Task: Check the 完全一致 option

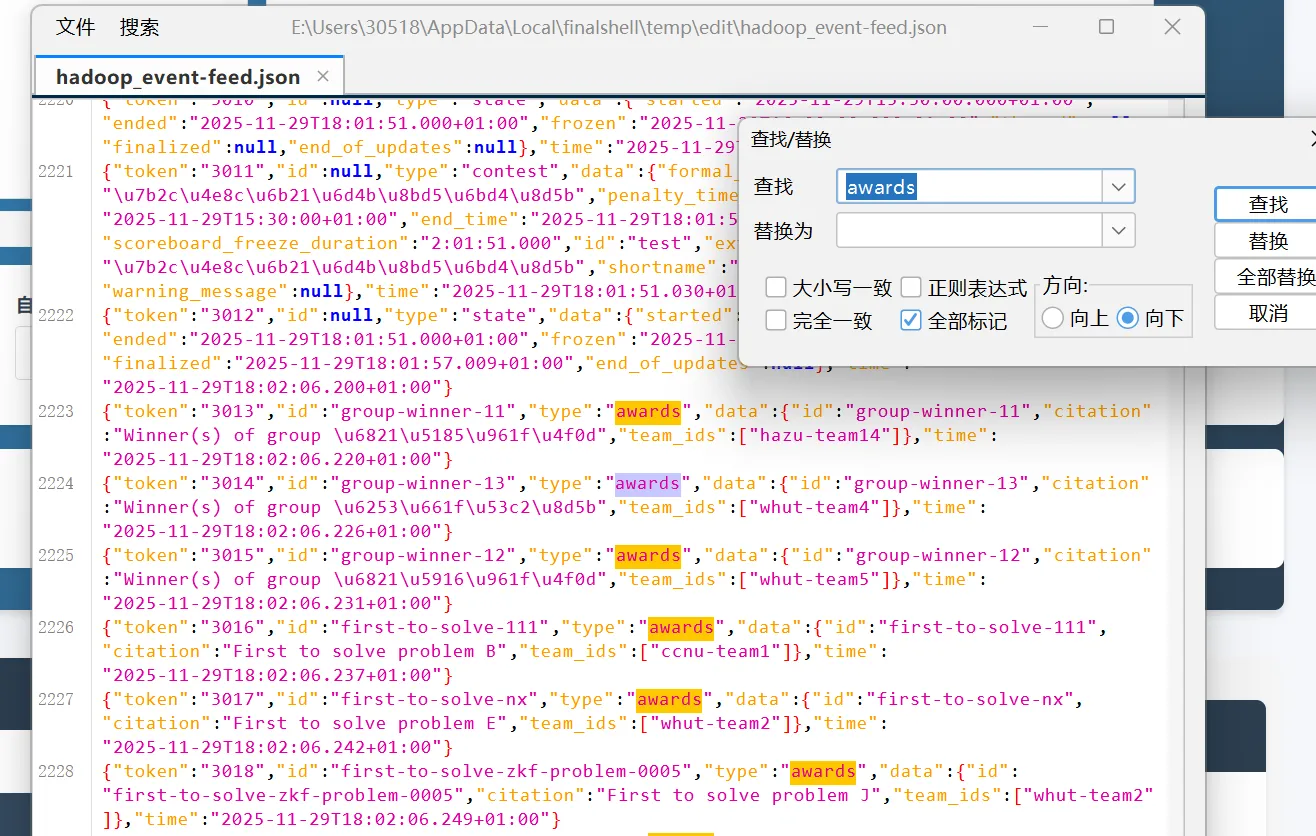Action: click(x=776, y=321)
